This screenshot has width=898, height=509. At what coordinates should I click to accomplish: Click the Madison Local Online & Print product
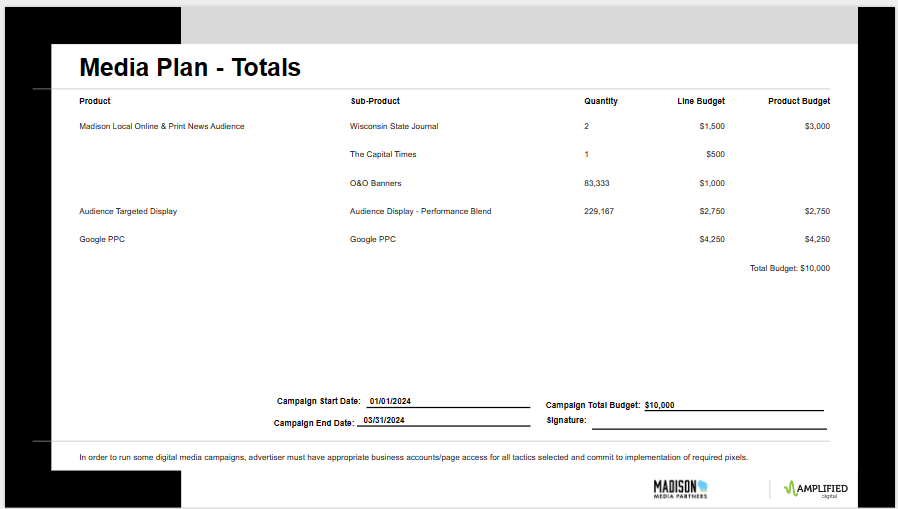pyautogui.click(x=162, y=127)
